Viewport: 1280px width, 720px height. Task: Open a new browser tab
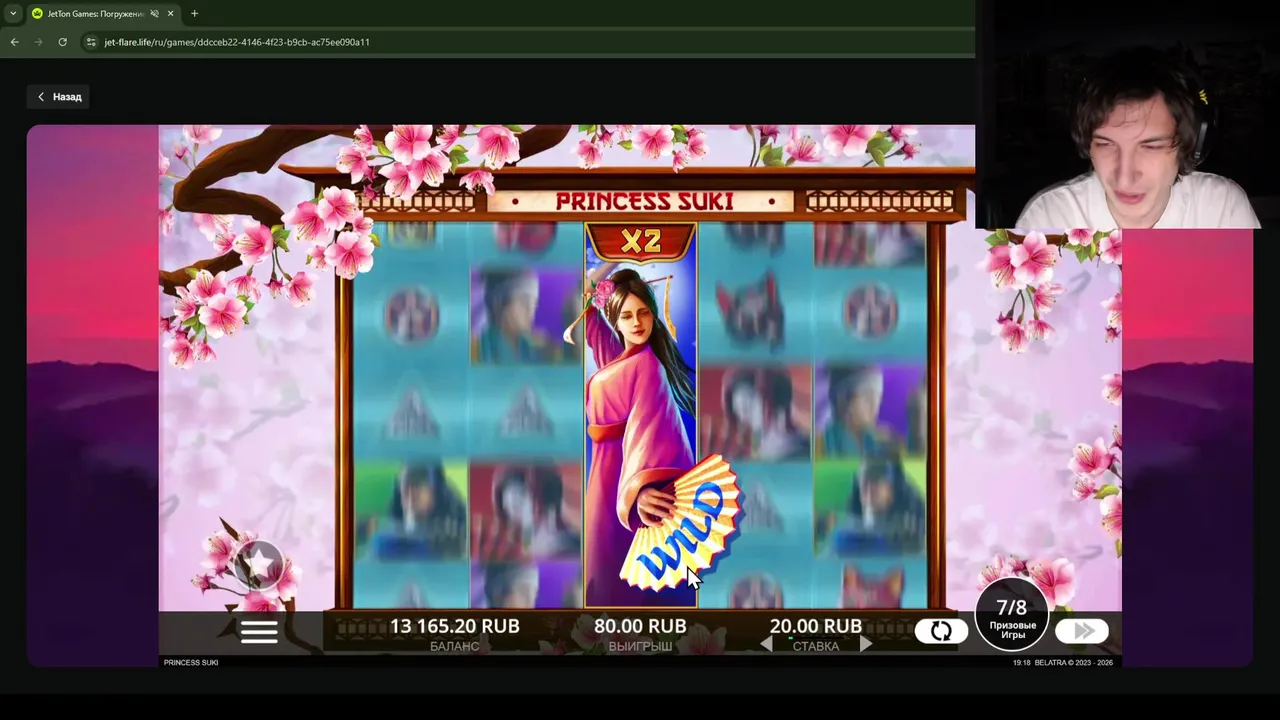coord(194,14)
